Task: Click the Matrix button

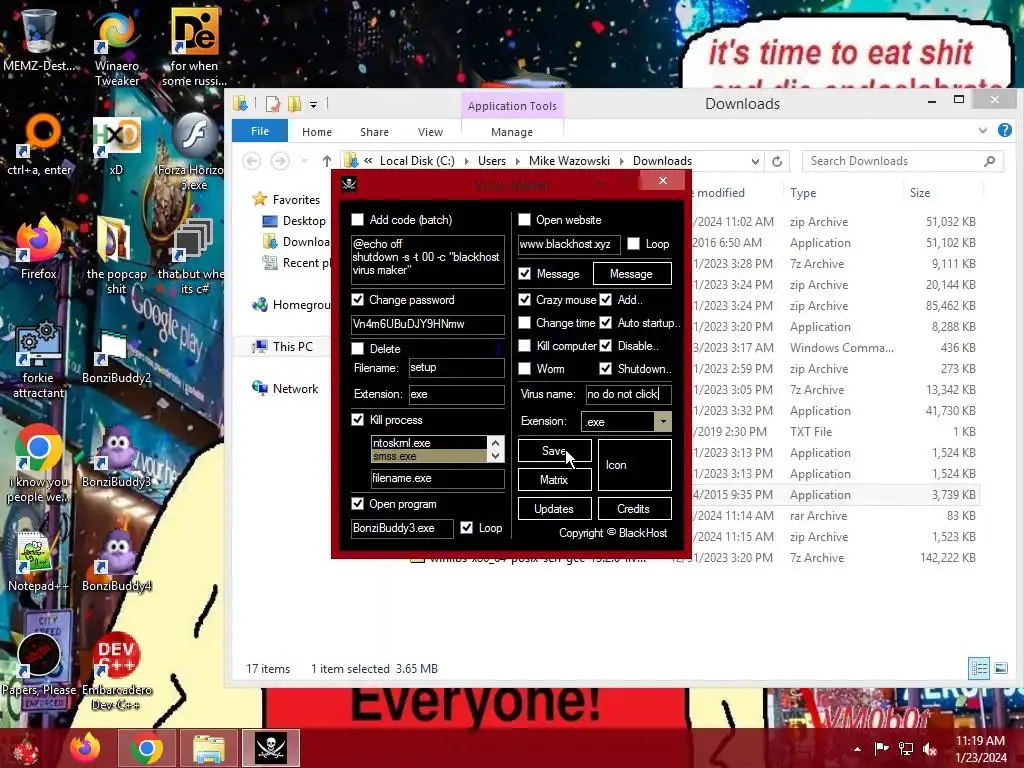Action: pos(554,479)
